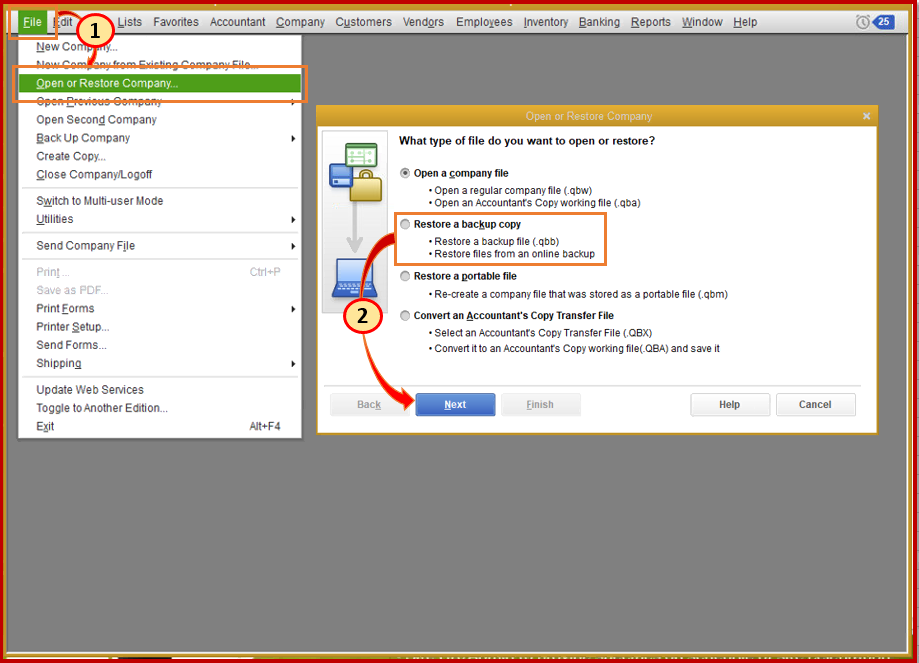Choose New Company from the File menu
The image size is (919, 663).
[159, 47]
